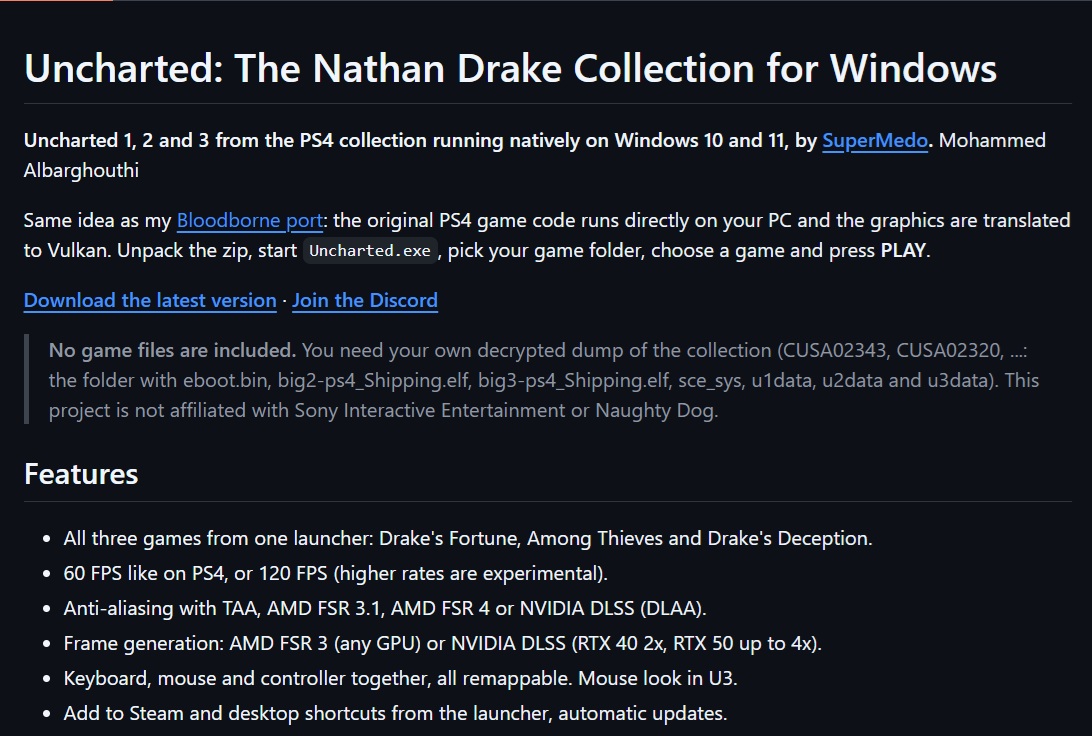The height and width of the screenshot is (736, 1092).
Task: Click the bold 'No game files are included' text
Action: [172, 350]
